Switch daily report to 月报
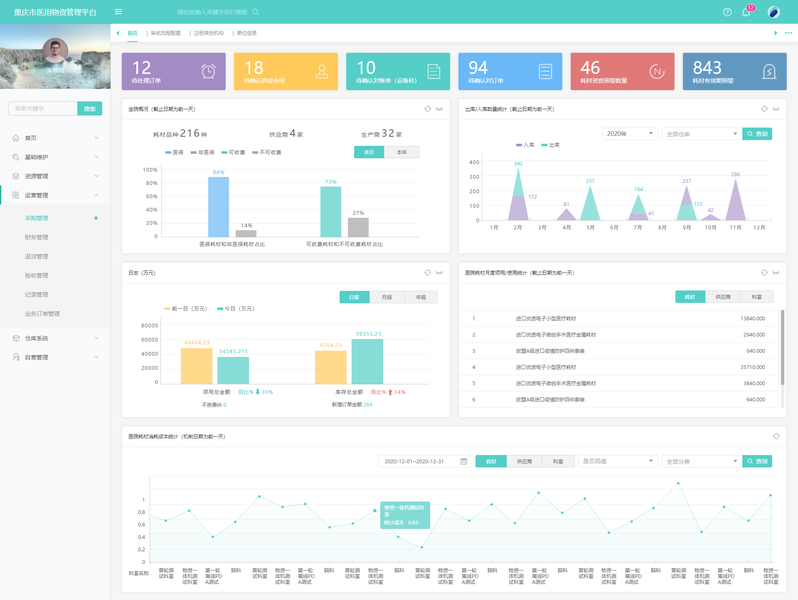798x600 pixels. point(387,297)
